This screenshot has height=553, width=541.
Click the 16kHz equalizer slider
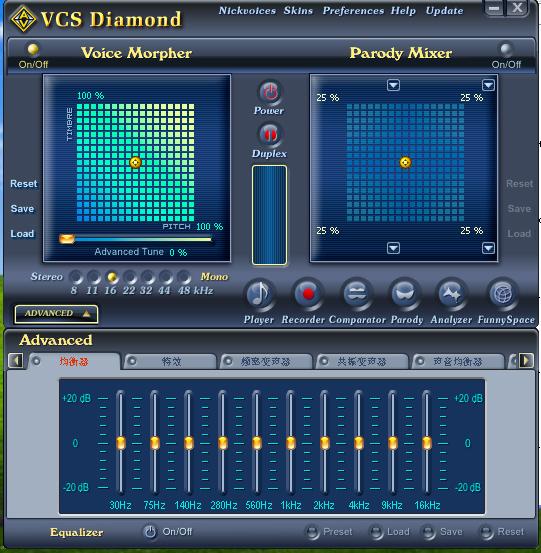[426, 443]
